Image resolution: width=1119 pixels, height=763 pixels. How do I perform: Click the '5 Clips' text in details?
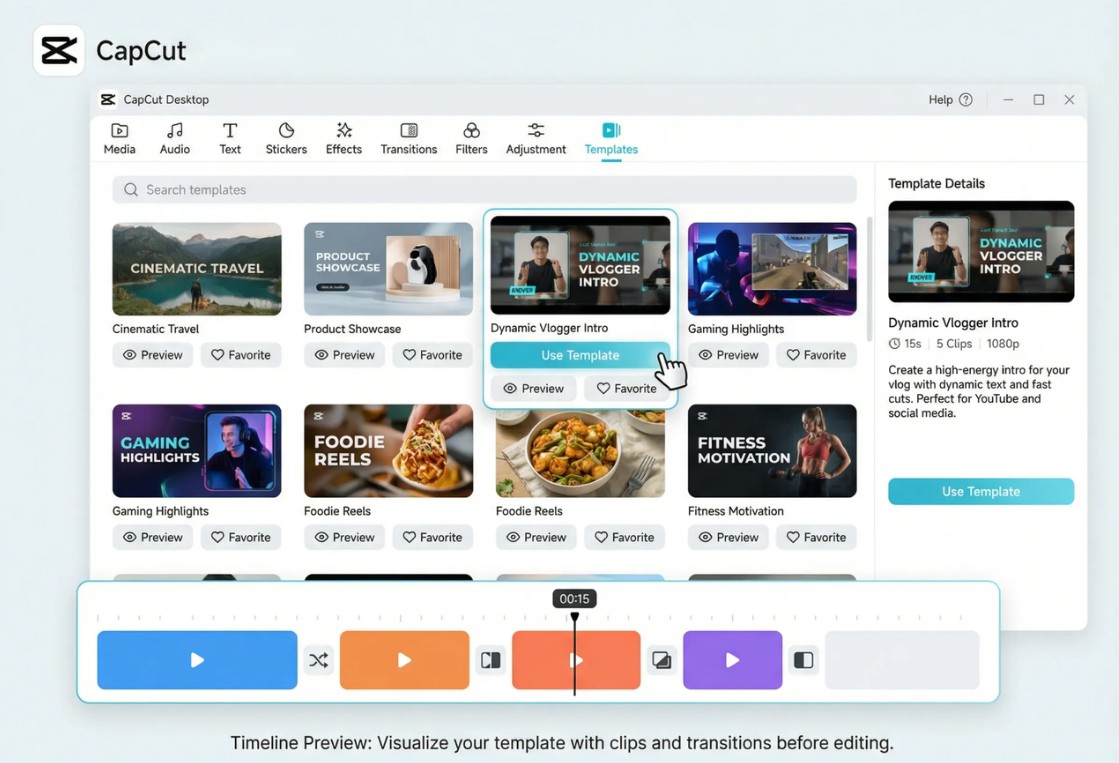953,343
